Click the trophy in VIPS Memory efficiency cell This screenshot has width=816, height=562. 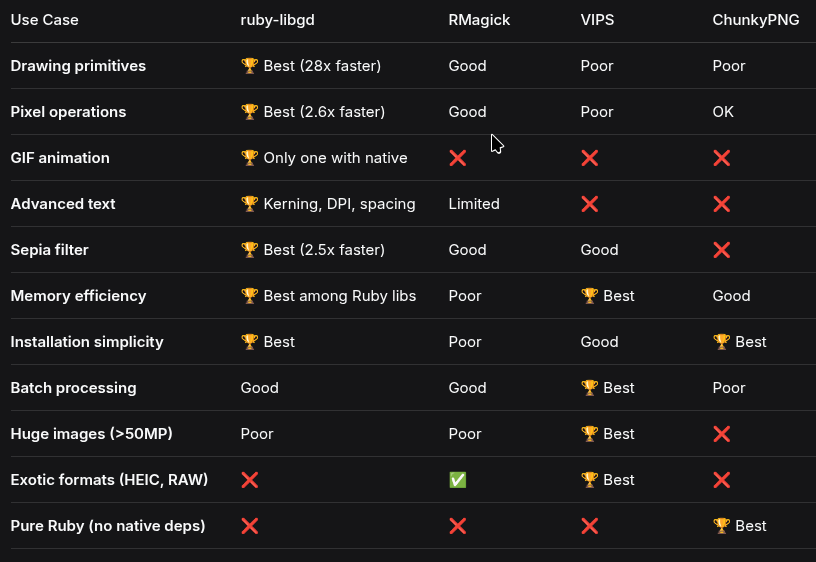point(589,296)
